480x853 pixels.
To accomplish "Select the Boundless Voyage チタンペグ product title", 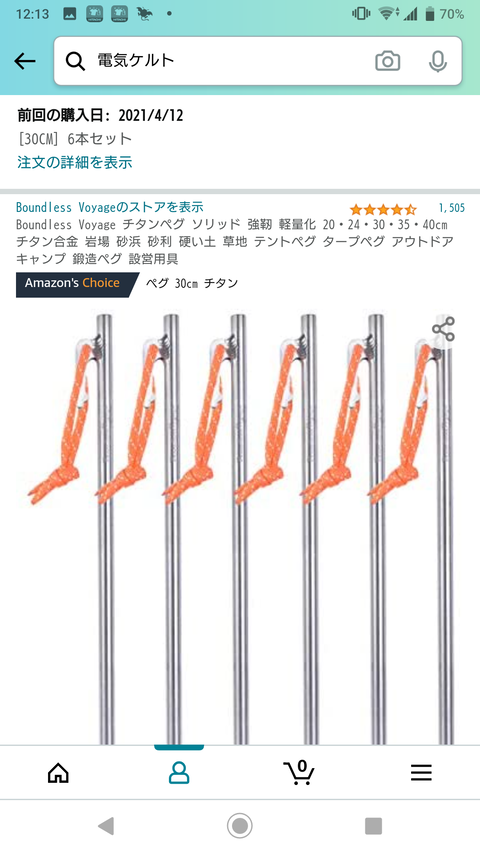I will tap(235, 241).
